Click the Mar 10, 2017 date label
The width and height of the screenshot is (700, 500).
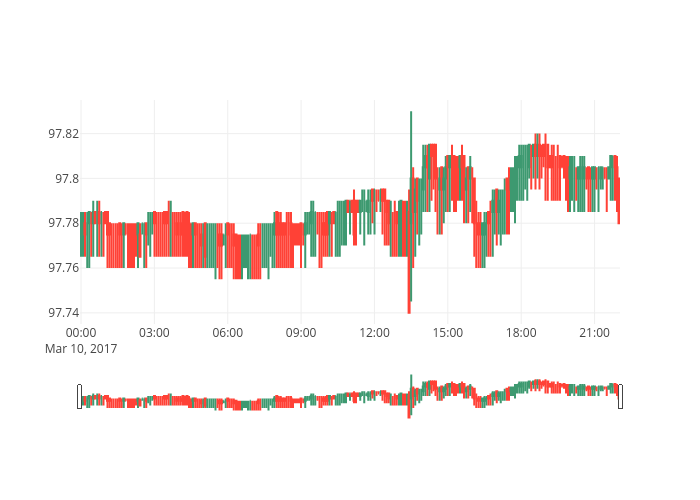(x=81, y=348)
